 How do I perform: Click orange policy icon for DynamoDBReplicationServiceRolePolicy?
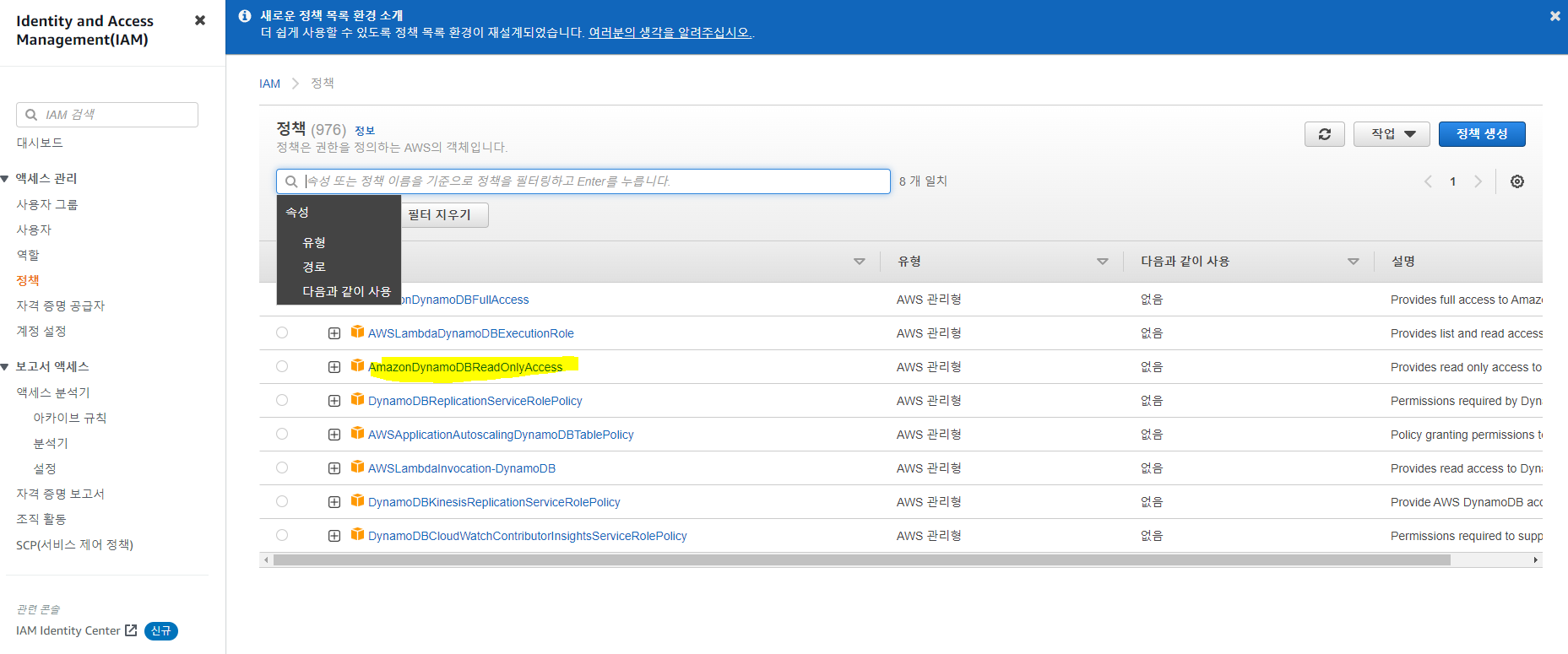pyautogui.click(x=358, y=399)
